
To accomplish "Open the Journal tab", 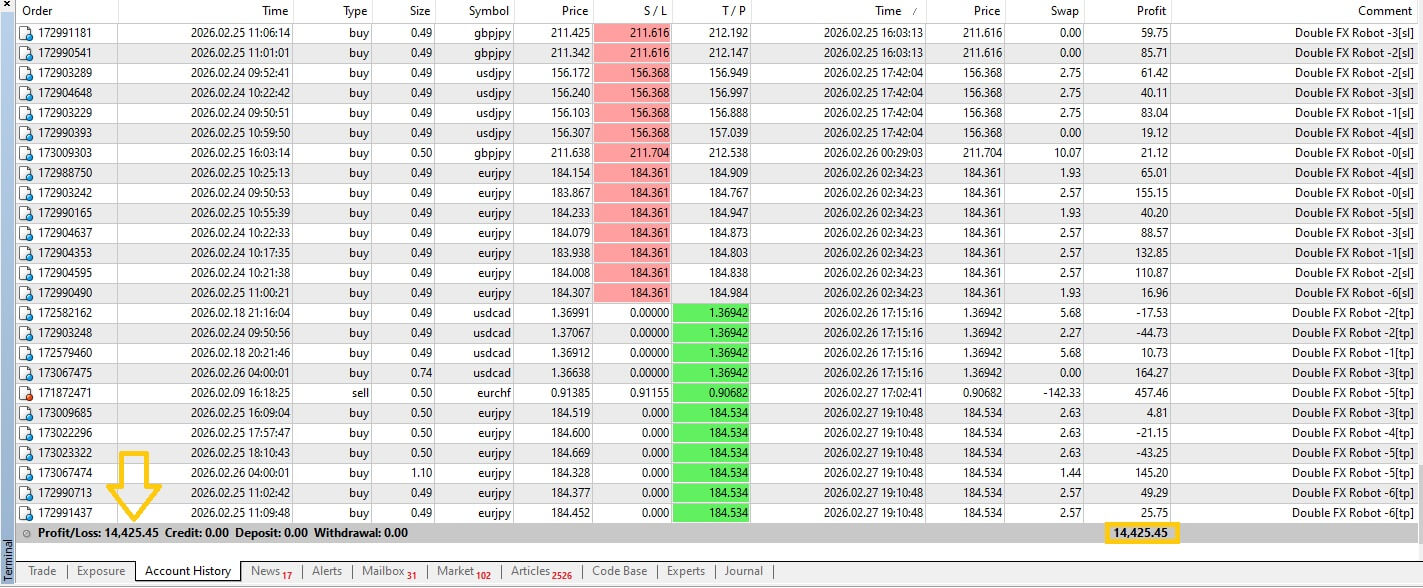I will coord(744,571).
